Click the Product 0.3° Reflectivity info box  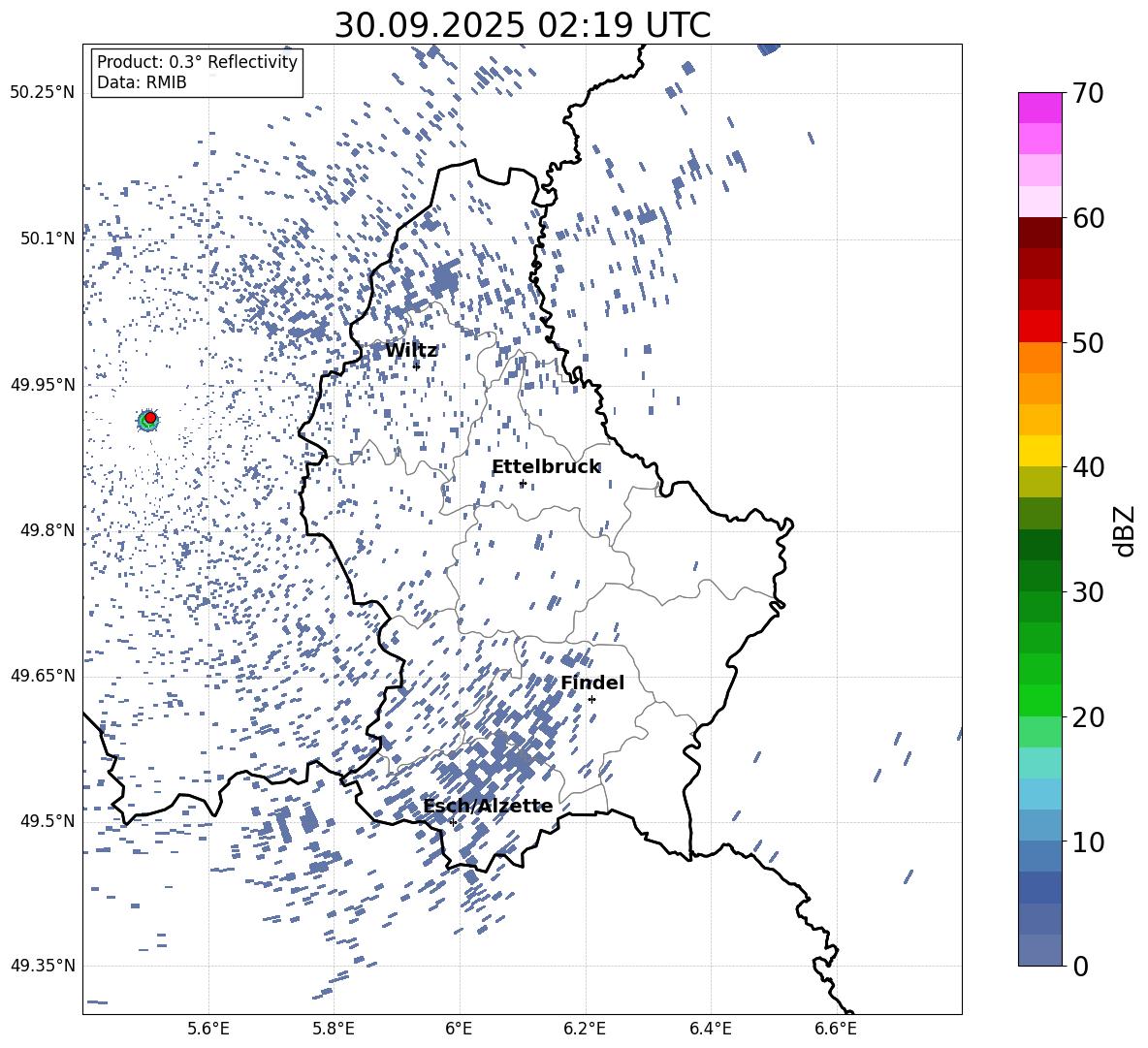(197, 73)
